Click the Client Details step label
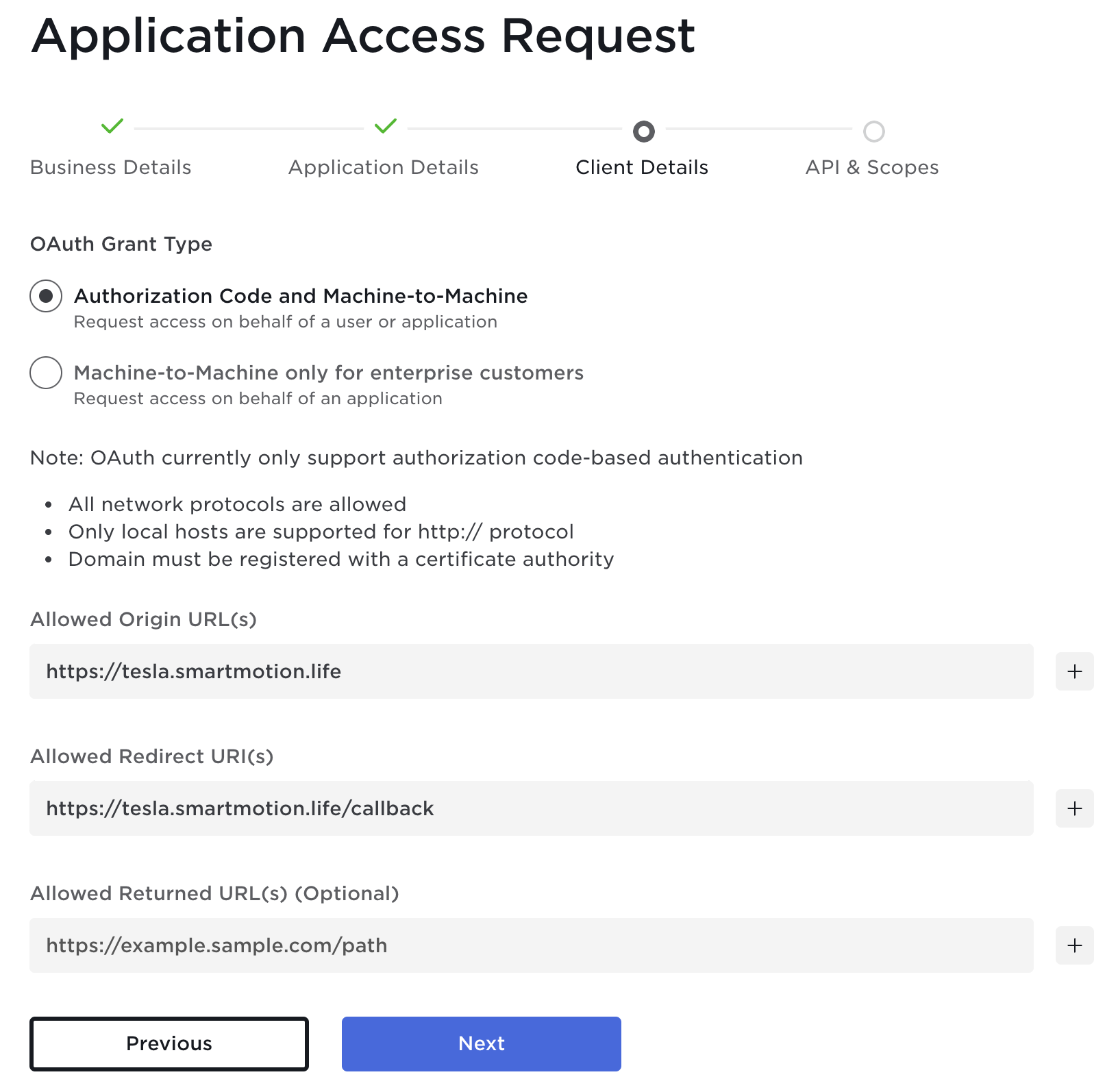Image resolution: width=1118 pixels, height=1092 pixels. coord(641,166)
